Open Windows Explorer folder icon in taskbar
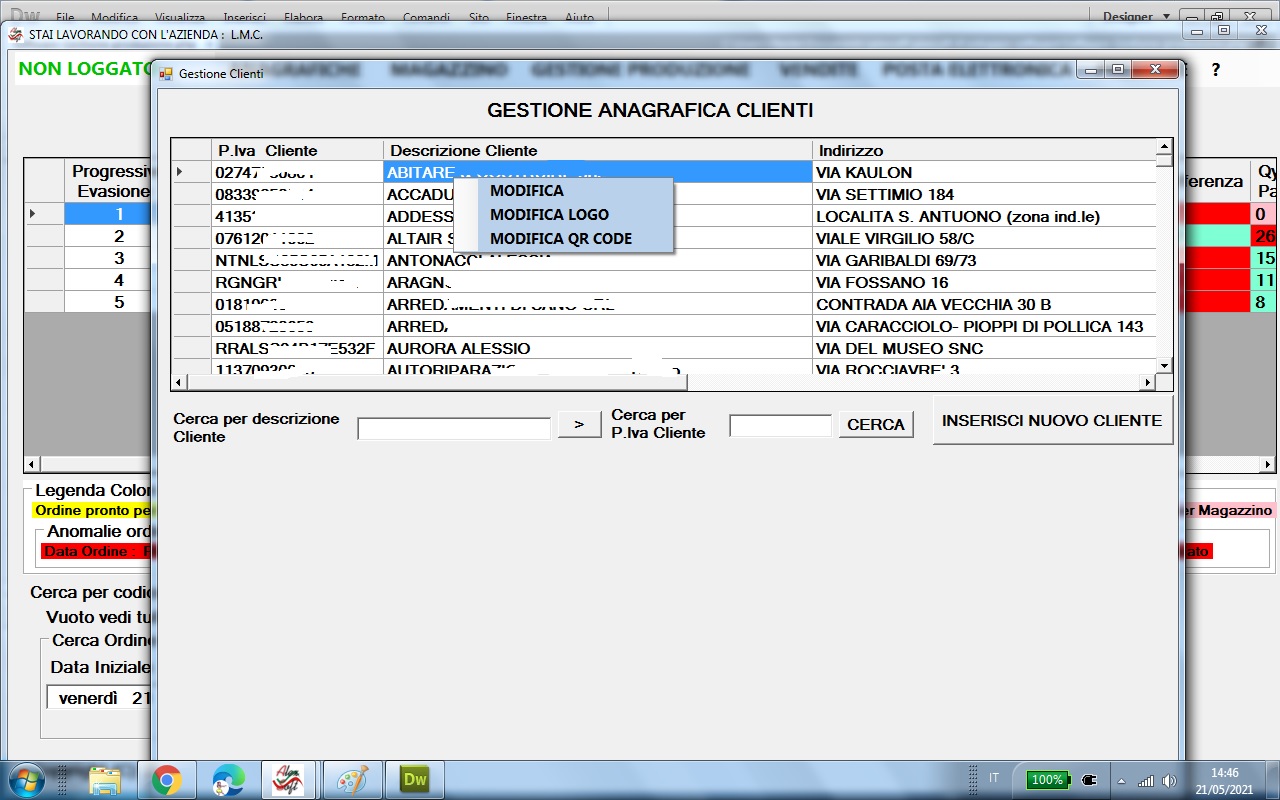The height and width of the screenshot is (800, 1280). pos(105,780)
